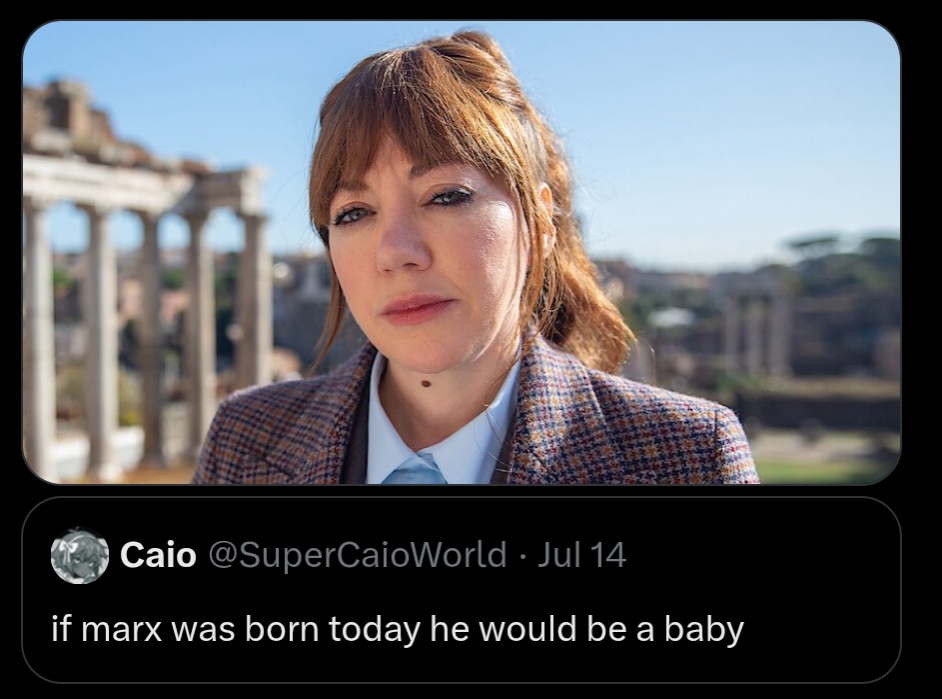Click the woman's auburn ponytail in the photo
This screenshot has height=699, width=942.
(580, 290)
